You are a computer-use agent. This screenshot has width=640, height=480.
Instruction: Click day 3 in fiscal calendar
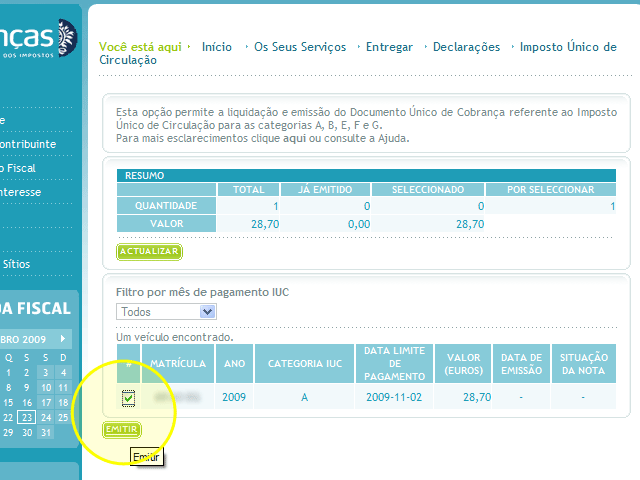[46, 373]
